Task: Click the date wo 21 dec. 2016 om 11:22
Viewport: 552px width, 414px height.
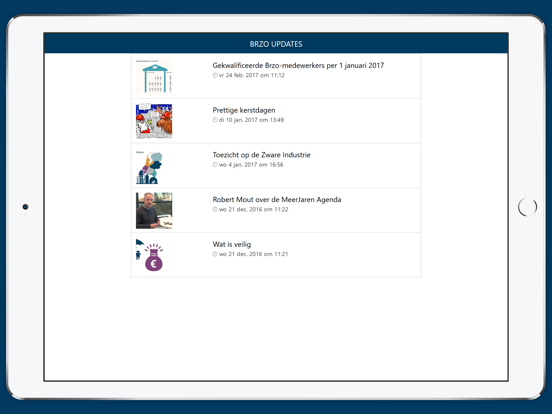Action: tap(253, 209)
